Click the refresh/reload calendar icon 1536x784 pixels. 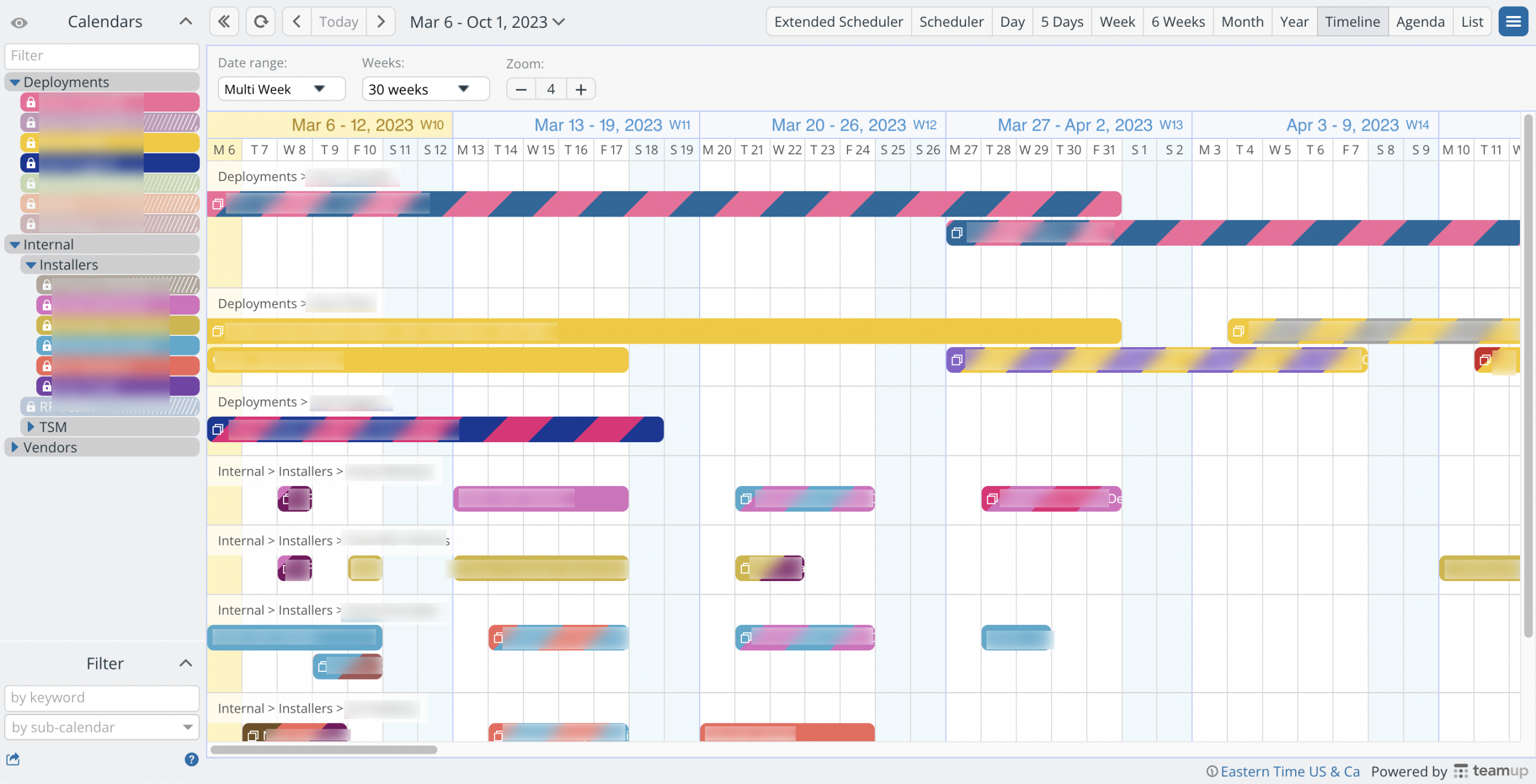(260, 21)
